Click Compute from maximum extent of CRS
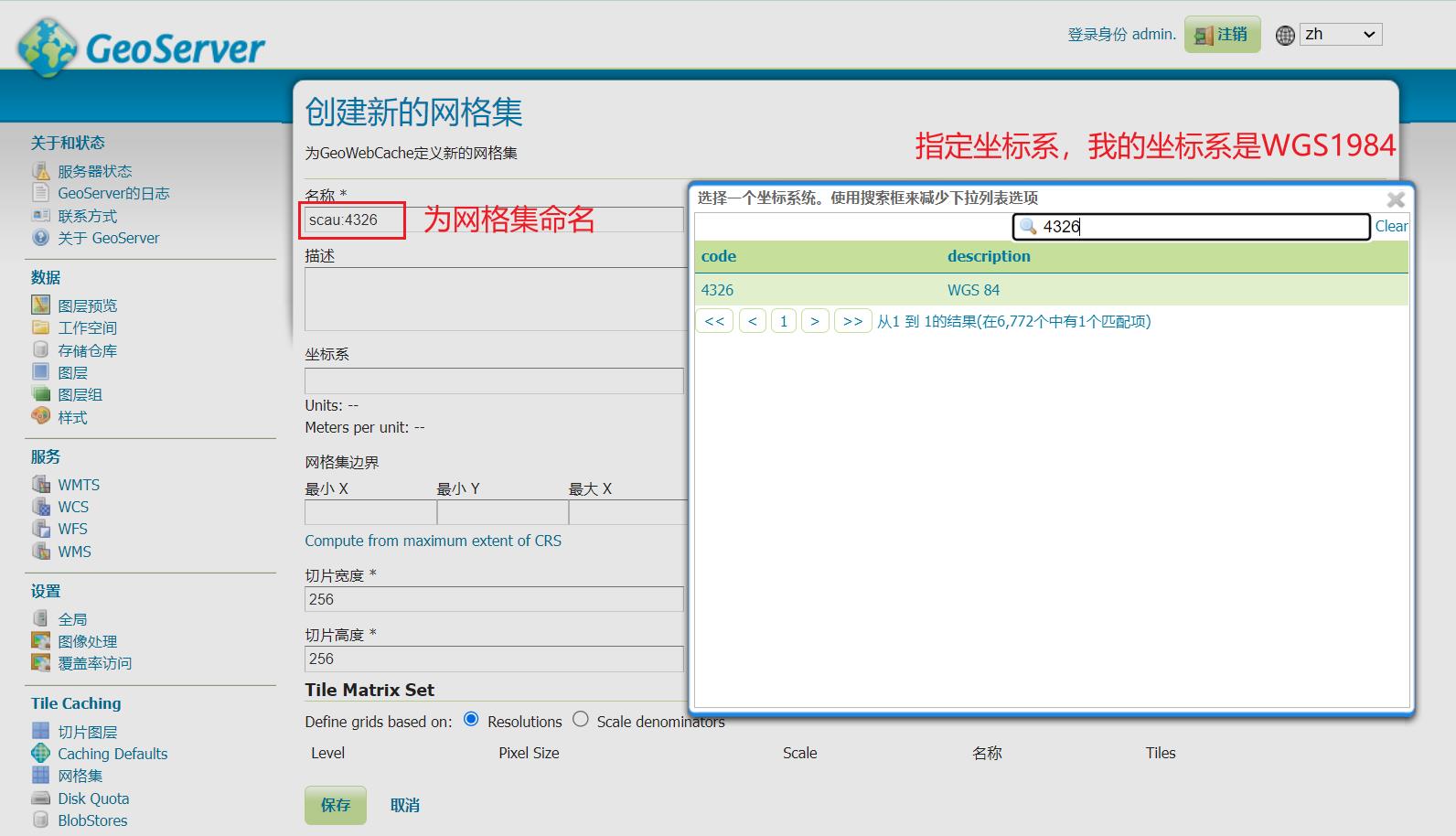1456x836 pixels. pyautogui.click(x=434, y=541)
